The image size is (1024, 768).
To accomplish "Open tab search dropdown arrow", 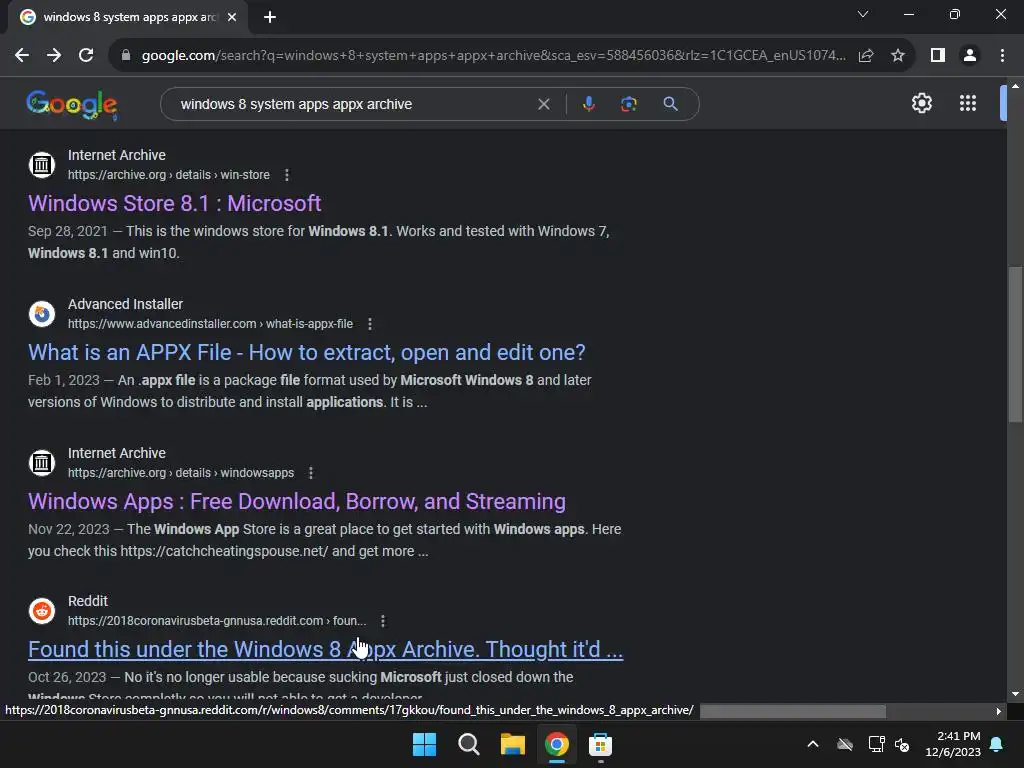I will pyautogui.click(x=863, y=14).
